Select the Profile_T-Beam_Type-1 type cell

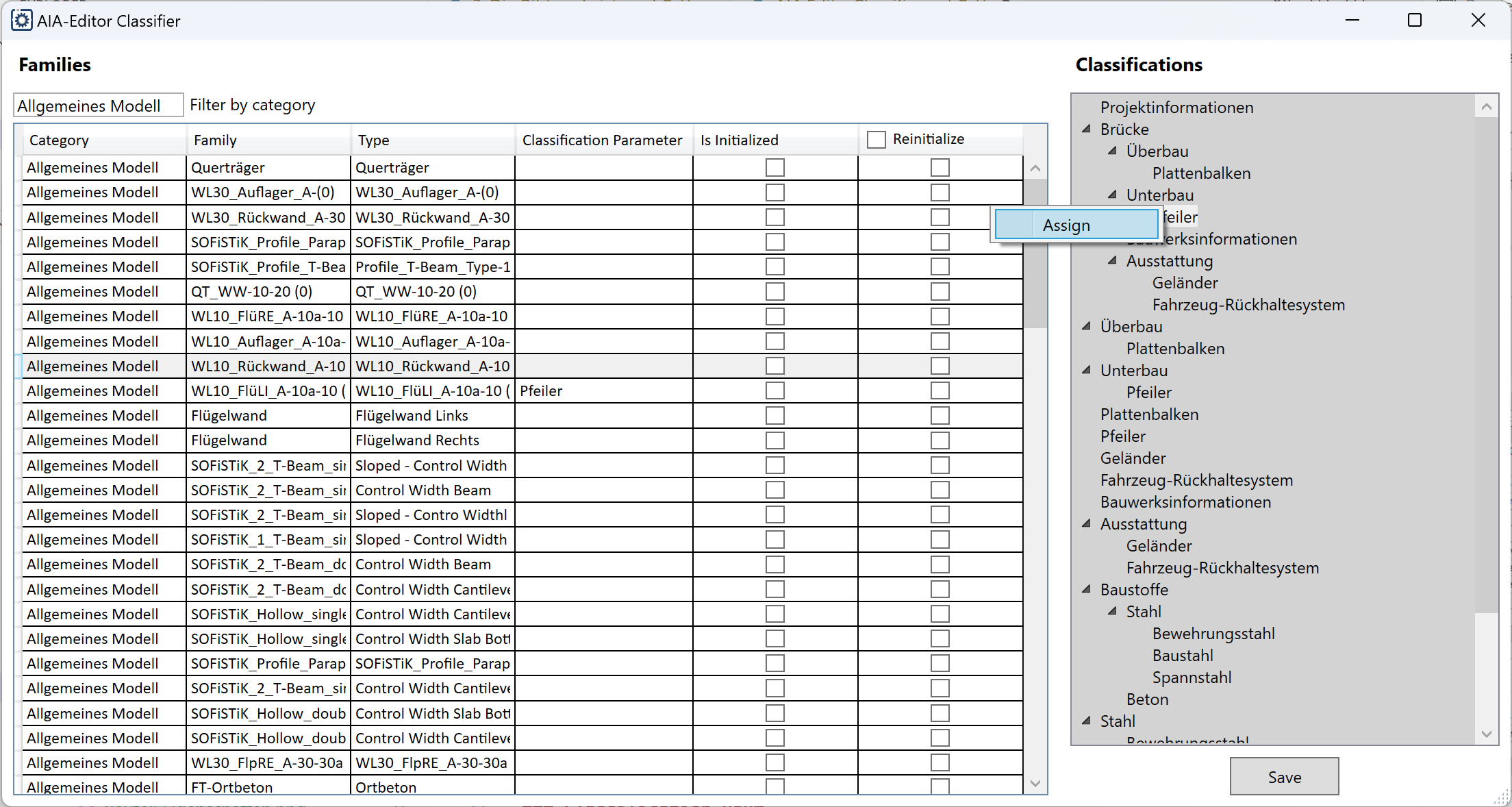433,267
